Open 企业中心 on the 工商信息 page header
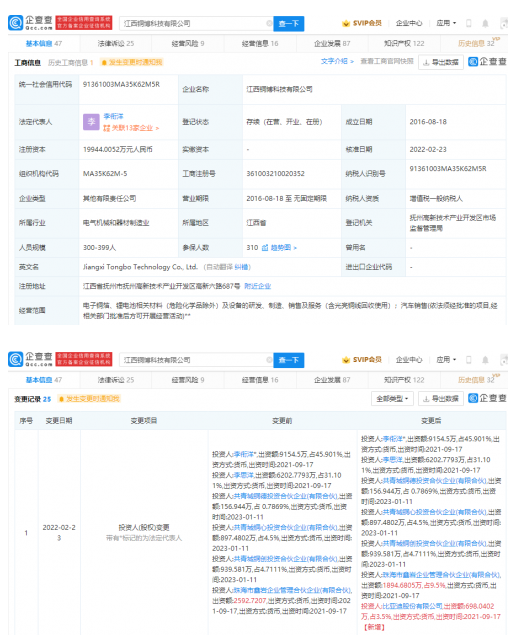Image resolution: width=515 pixels, height=638 pixels. pos(409,23)
